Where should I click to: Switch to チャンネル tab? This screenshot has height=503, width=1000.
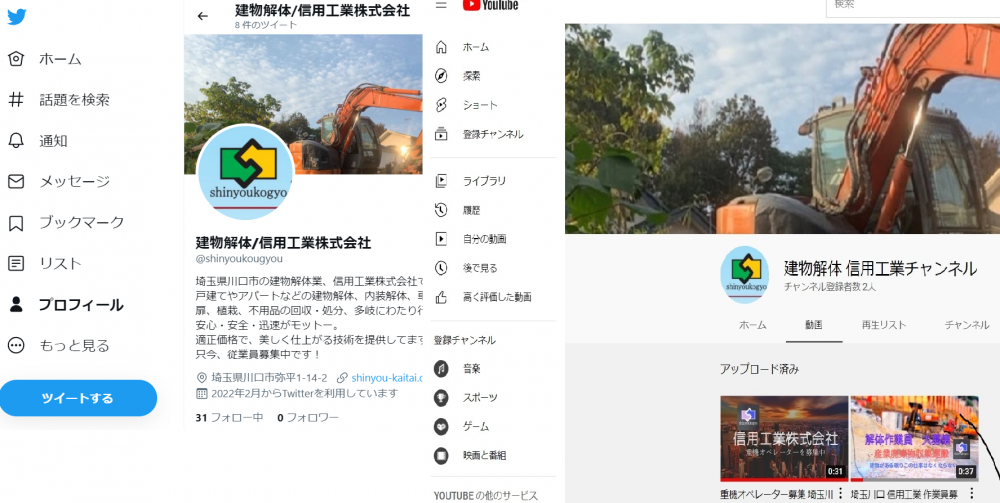tap(967, 324)
